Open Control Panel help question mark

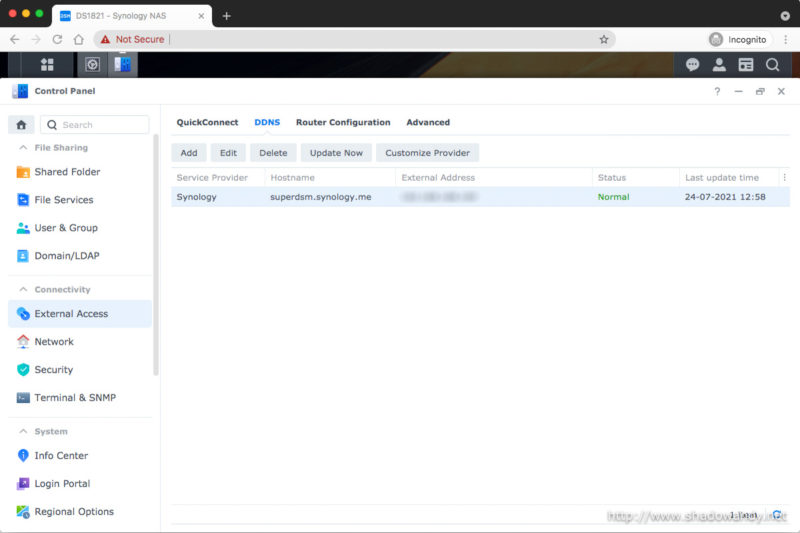coord(717,91)
